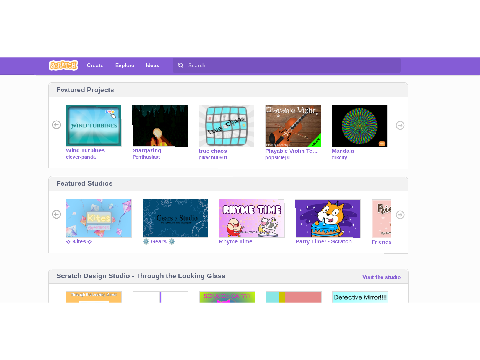
Task: Advance Featured Studios with right arrow
Action: point(400,215)
